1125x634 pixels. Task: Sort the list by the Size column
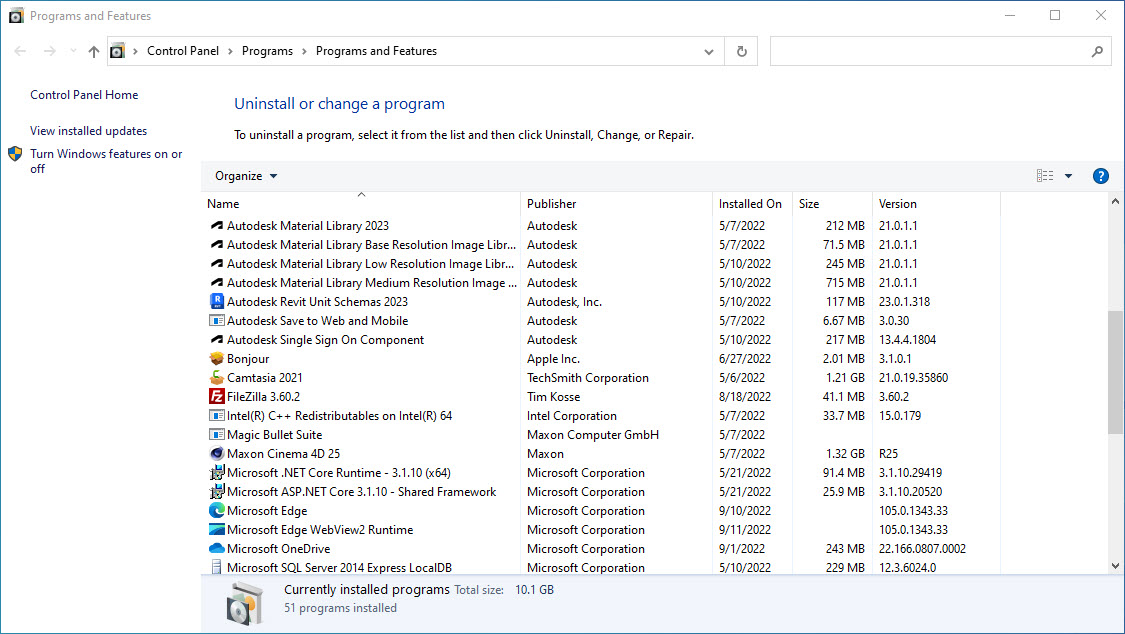(832, 204)
